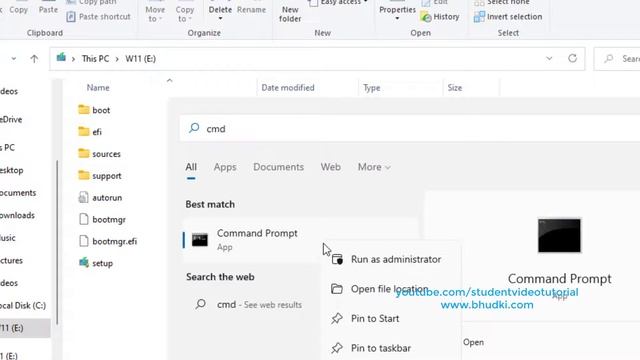This screenshot has width=640, height=360.
Task: Switch to the All search tab
Action: (x=191, y=167)
